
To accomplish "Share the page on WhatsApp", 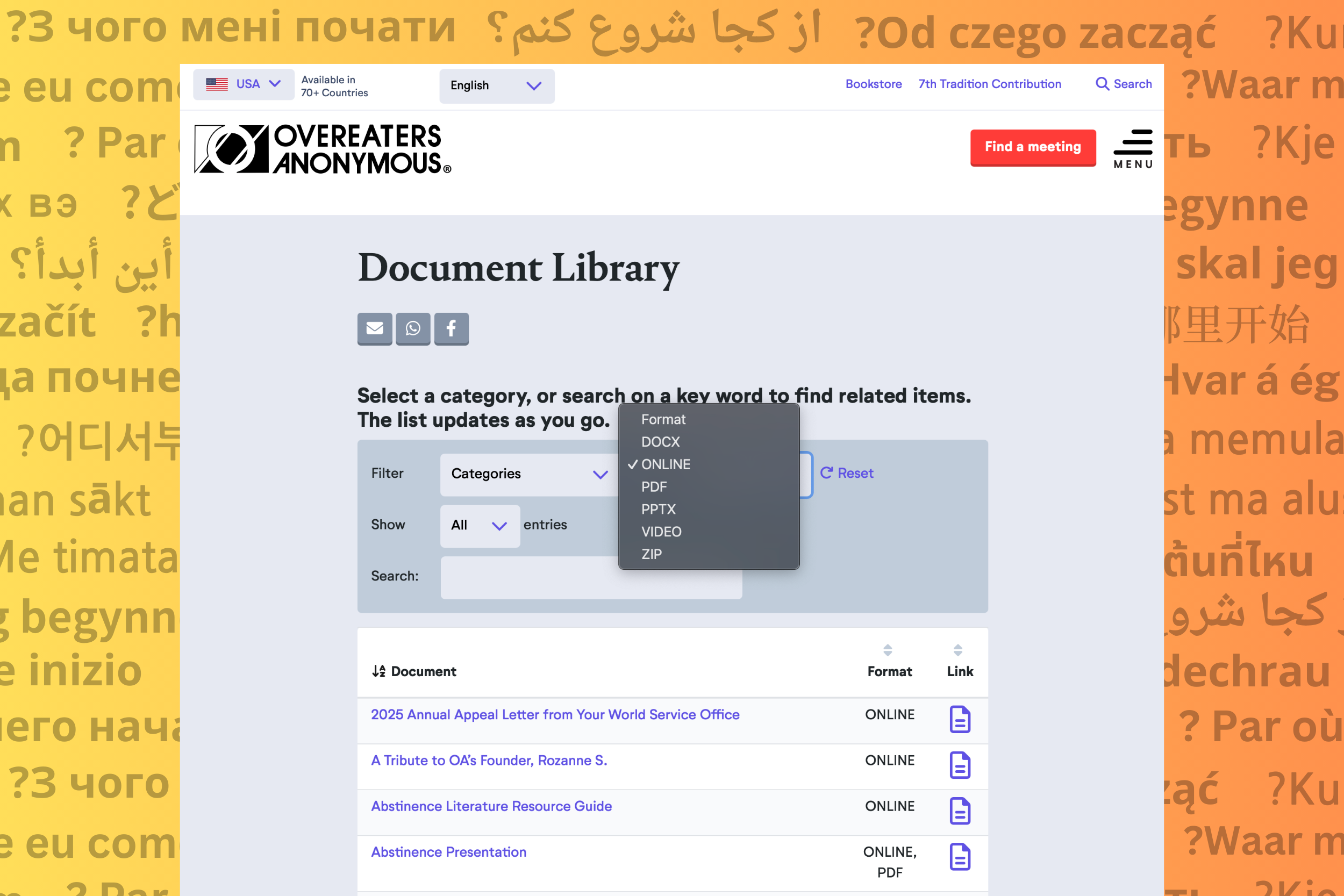I will click(x=412, y=328).
